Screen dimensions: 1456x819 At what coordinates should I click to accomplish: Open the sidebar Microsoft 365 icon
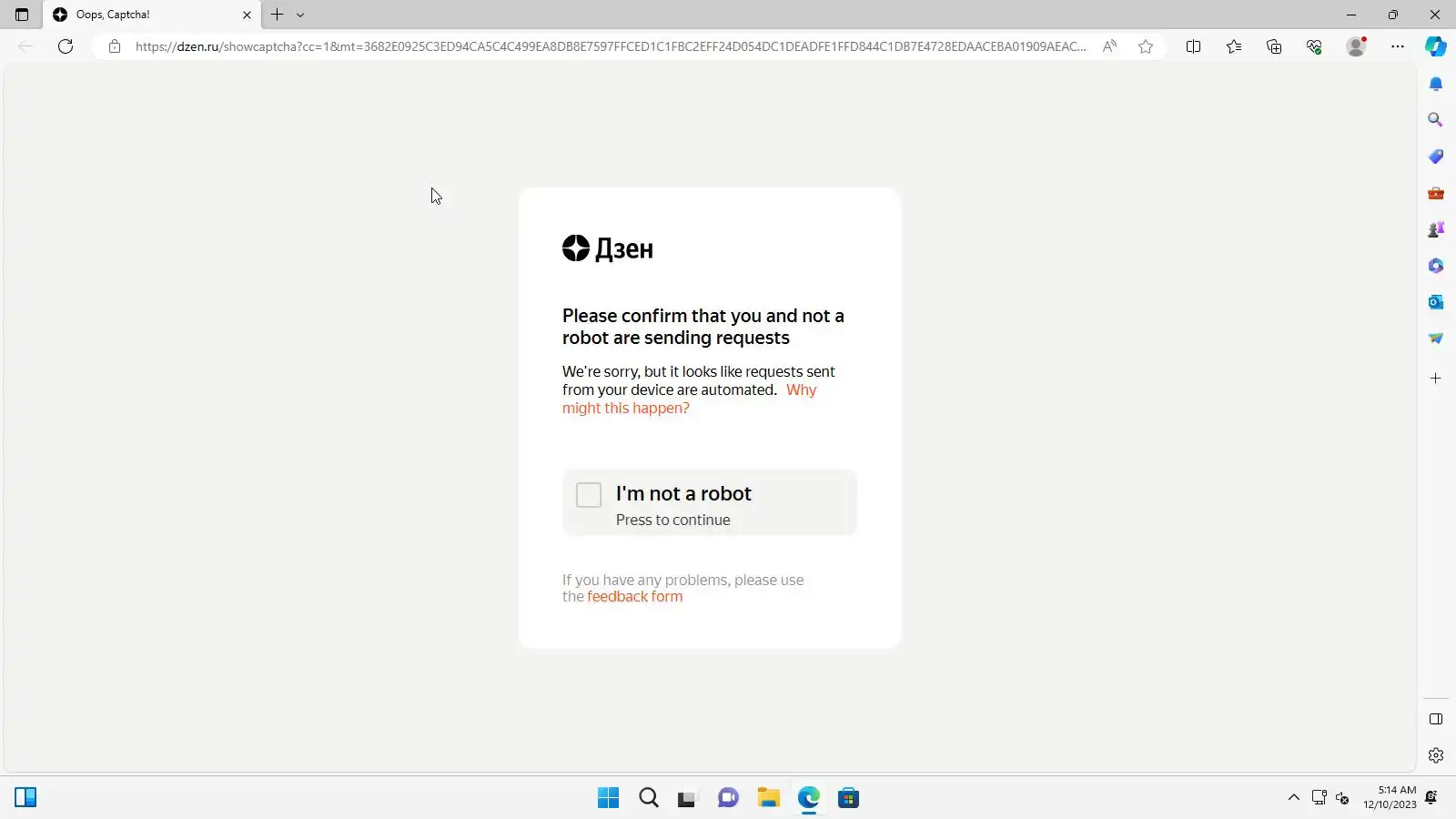tap(1436, 266)
